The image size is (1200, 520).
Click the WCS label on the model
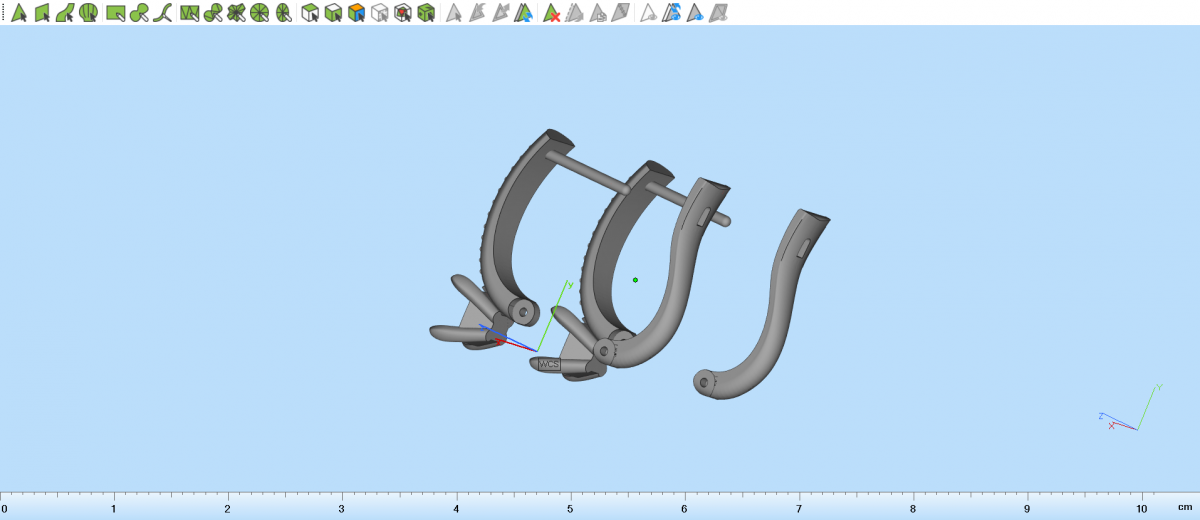[549, 365]
